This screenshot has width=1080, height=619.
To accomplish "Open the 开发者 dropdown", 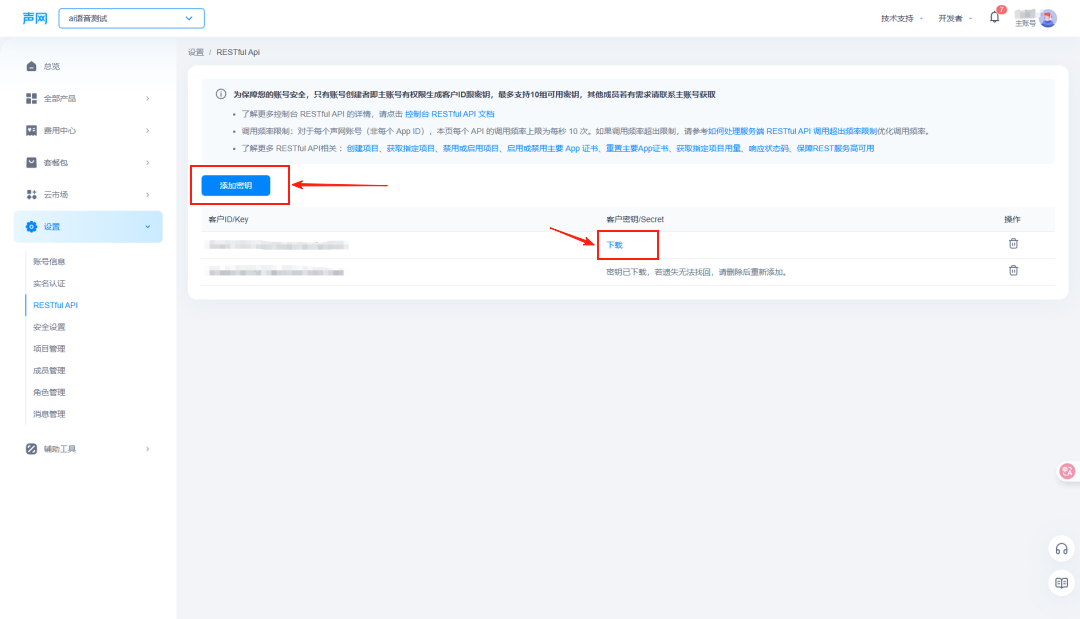I will pos(955,19).
